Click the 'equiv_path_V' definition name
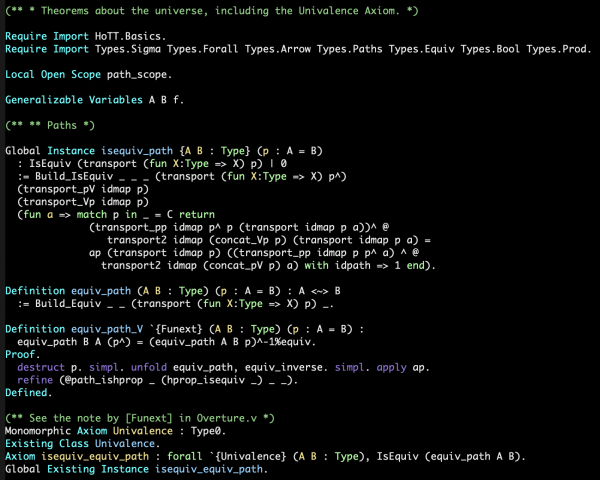This screenshot has width=600, height=480. click(x=107, y=329)
